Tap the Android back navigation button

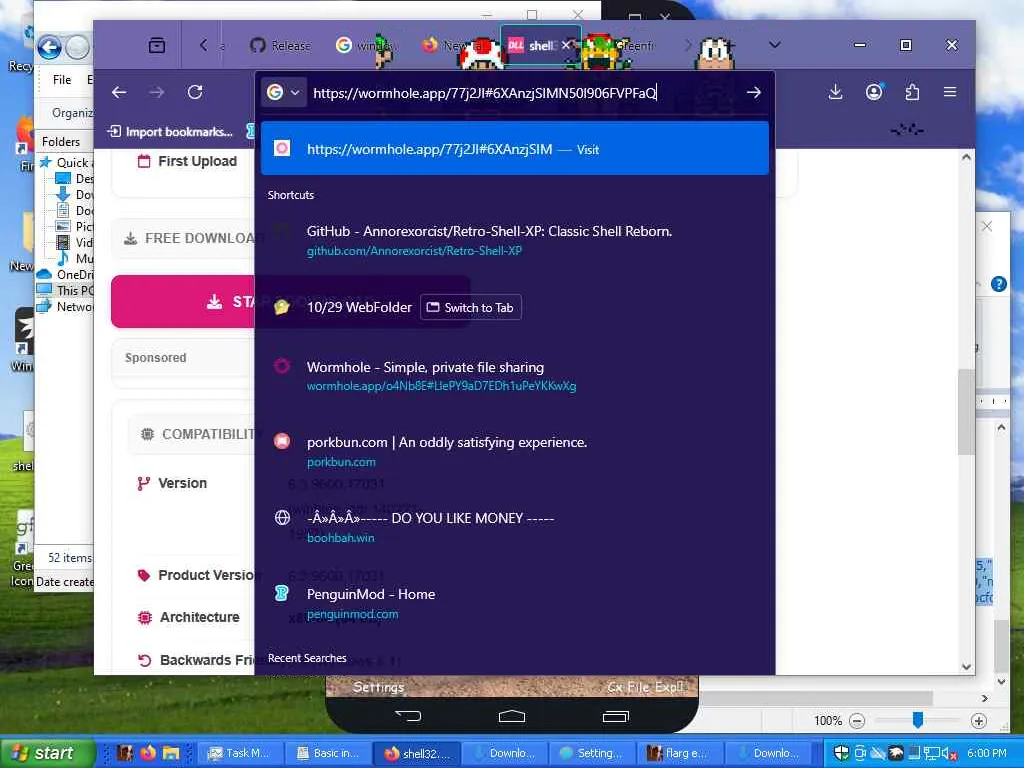click(x=409, y=716)
